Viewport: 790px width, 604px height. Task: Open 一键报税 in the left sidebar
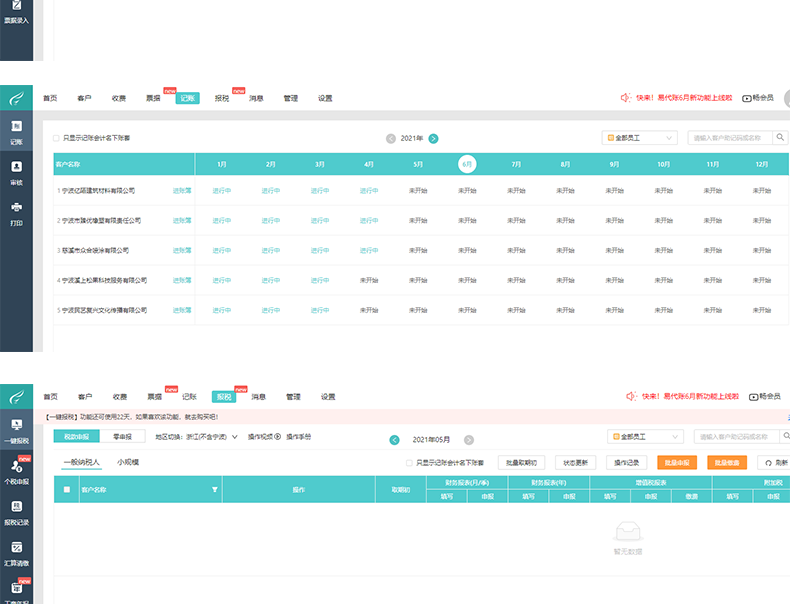16,430
